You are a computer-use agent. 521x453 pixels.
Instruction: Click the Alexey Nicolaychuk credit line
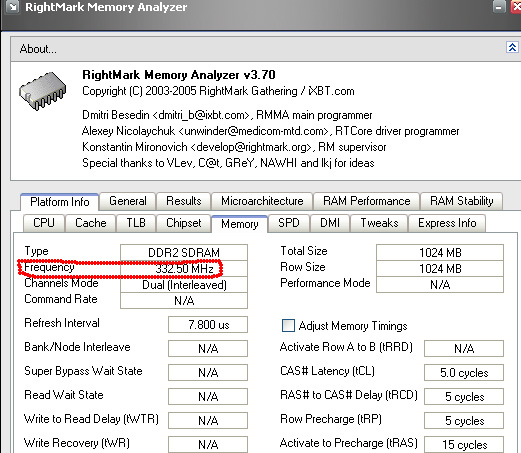270,131
